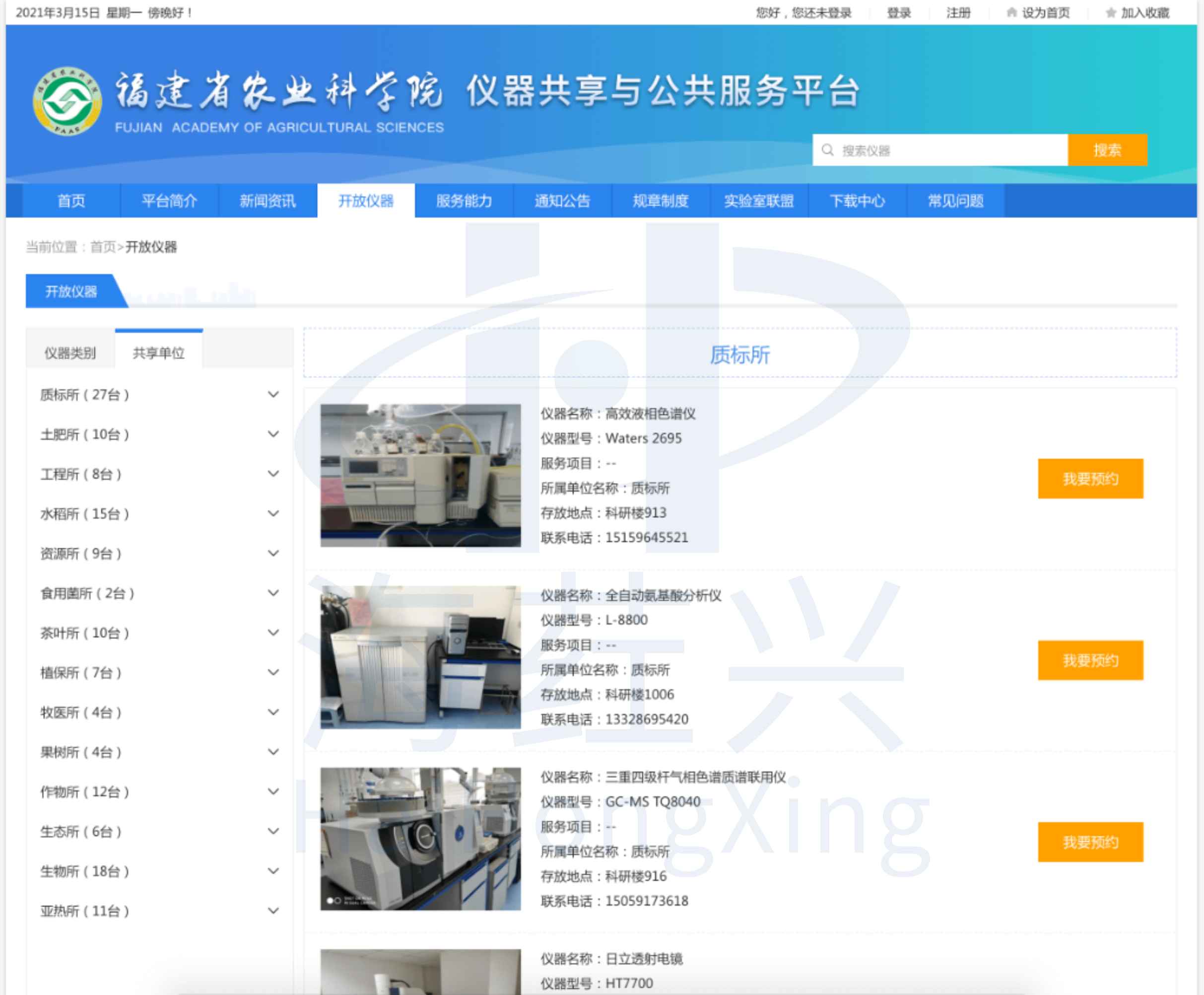Open the 全自动氨基酸分析仪 photo thumbnail
This screenshot has width=1204, height=995.
click(x=420, y=657)
